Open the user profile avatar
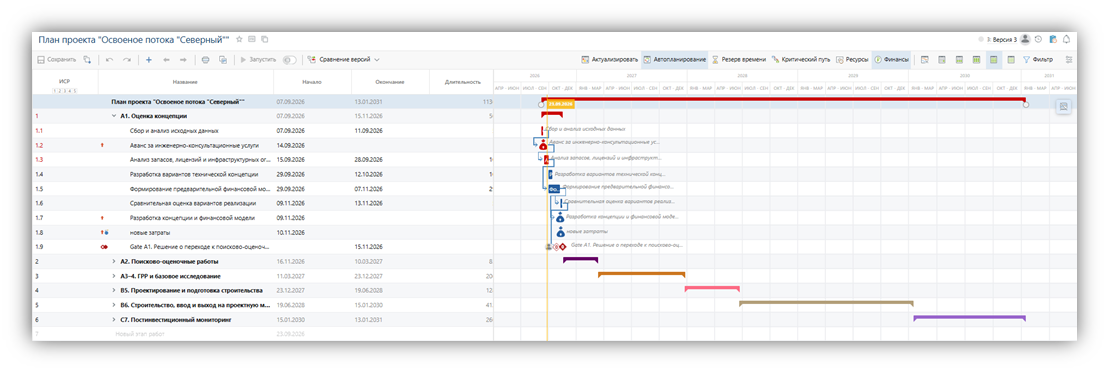Screen dimensions: 1109x373 [1025, 40]
